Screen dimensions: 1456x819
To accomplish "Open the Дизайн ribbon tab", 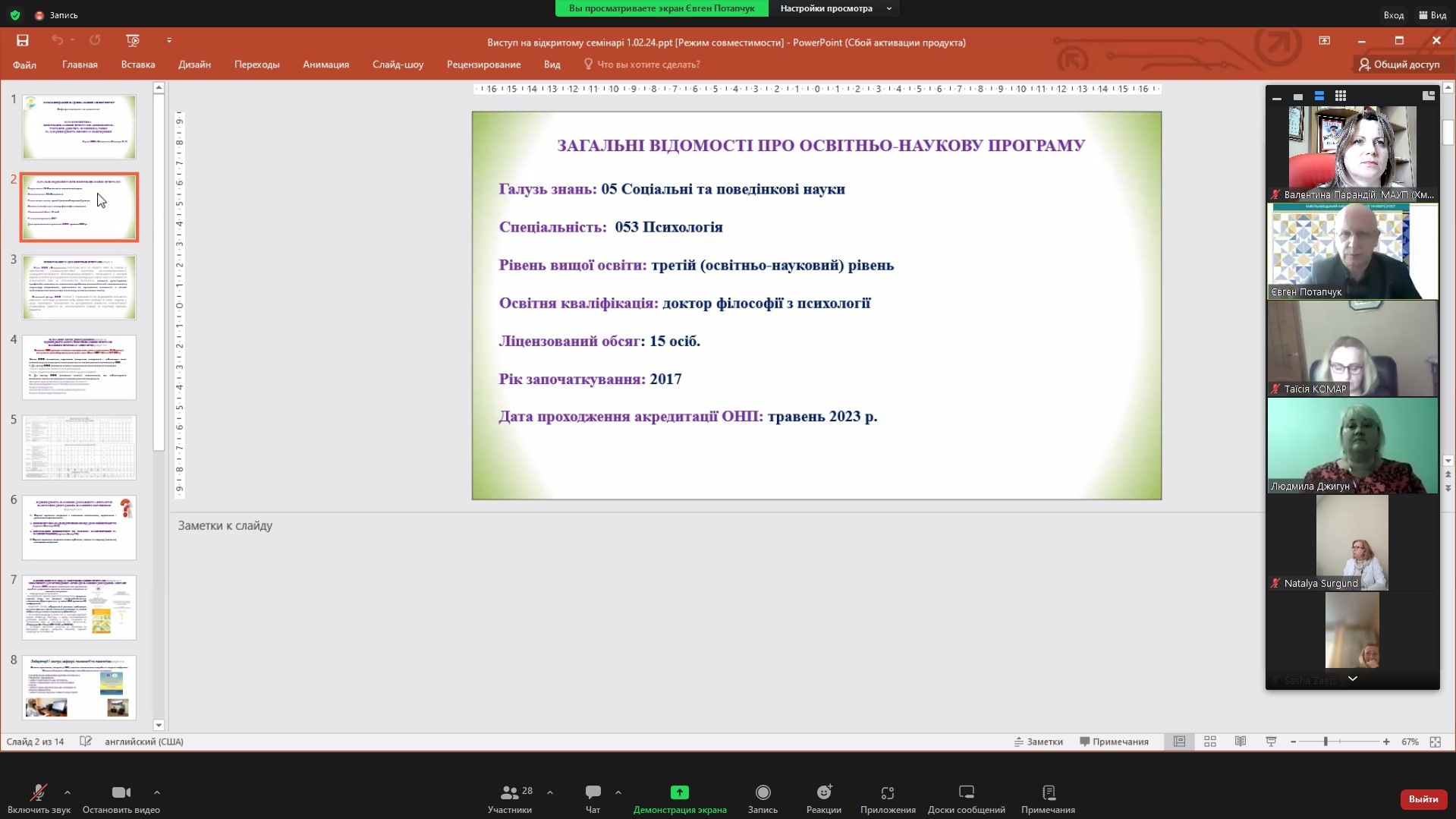I will pyautogui.click(x=194, y=65).
